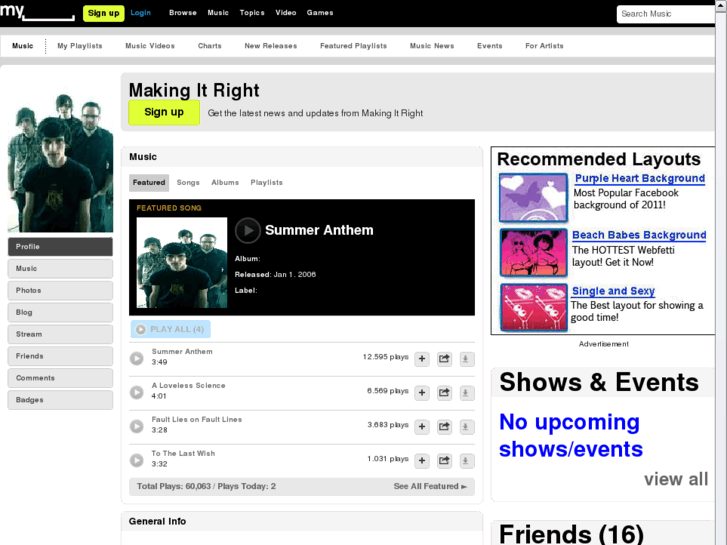Image resolution: width=727 pixels, height=545 pixels.
Task: Click the PLAY ALL (4) button
Action: click(x=170, y=329)
